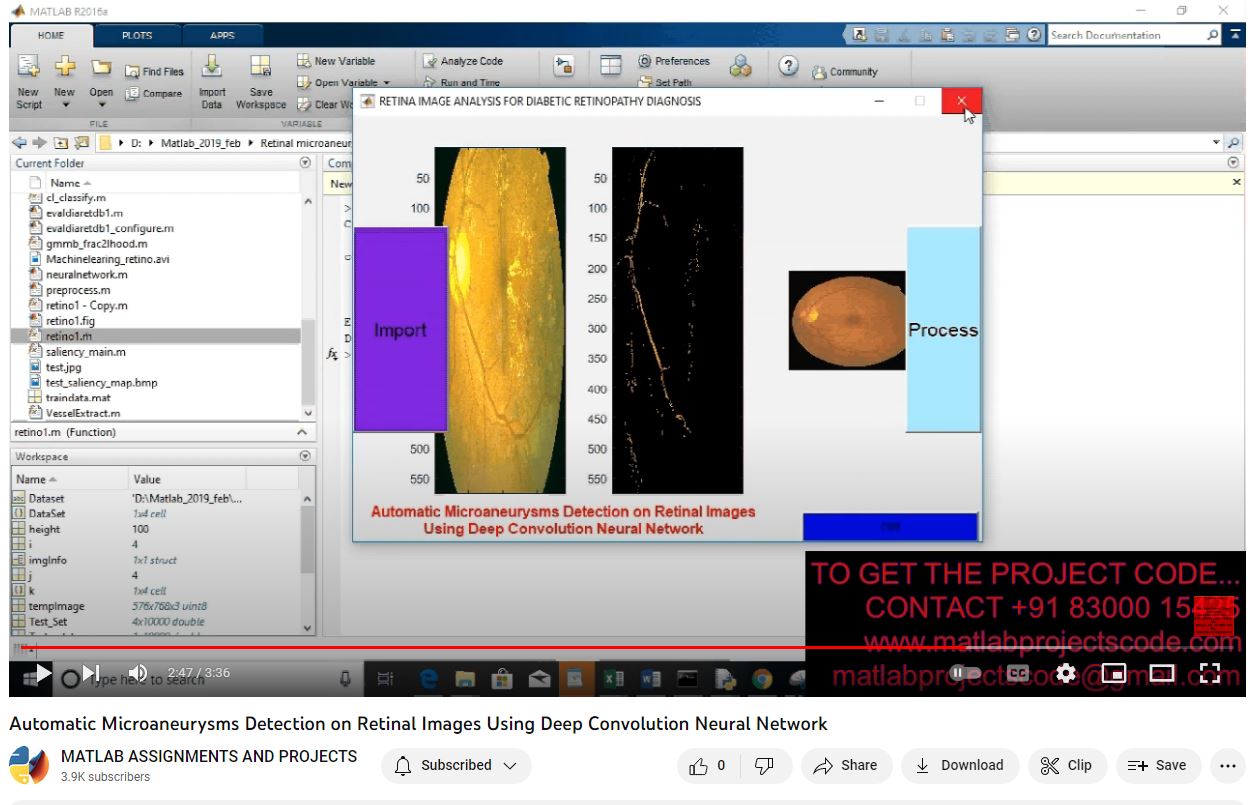Open YouTube player settings gear

(x=1066, y=673)
